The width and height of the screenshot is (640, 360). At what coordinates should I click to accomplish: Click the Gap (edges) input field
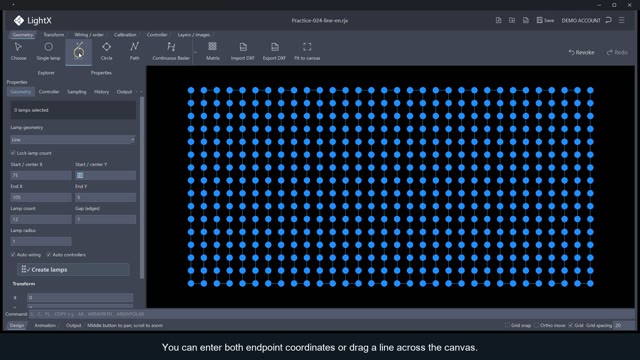coord(105,219)
